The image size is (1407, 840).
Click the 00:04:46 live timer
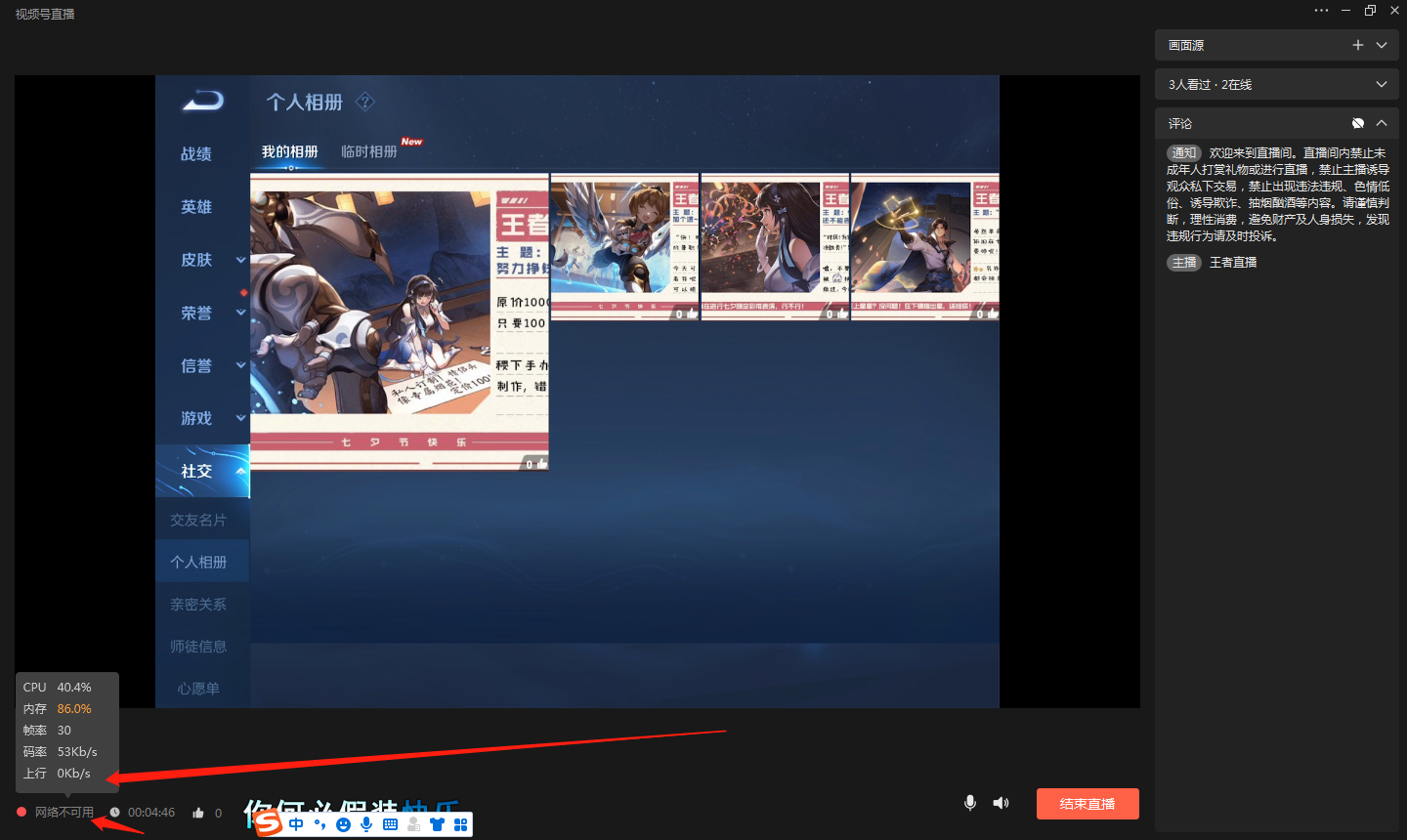tap(151, 812)
